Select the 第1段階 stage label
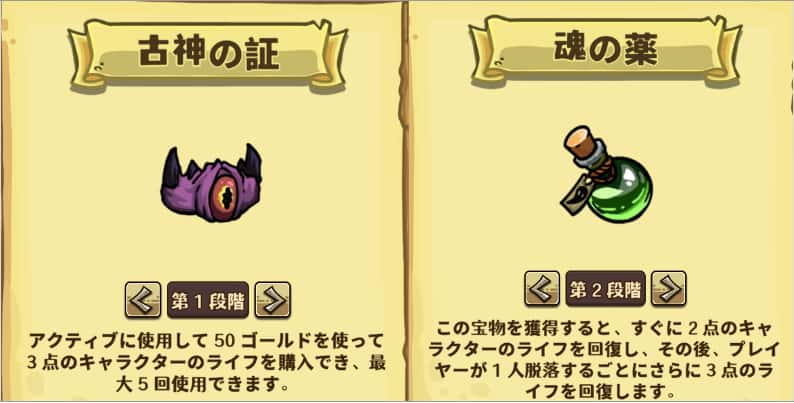Viewport: 794px width, 403px height. pos(208,300)
